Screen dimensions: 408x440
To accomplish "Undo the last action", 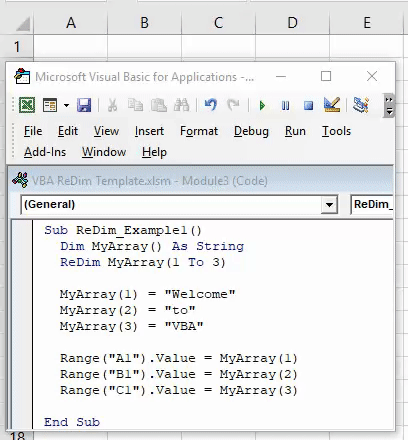I will coord(211,105).
